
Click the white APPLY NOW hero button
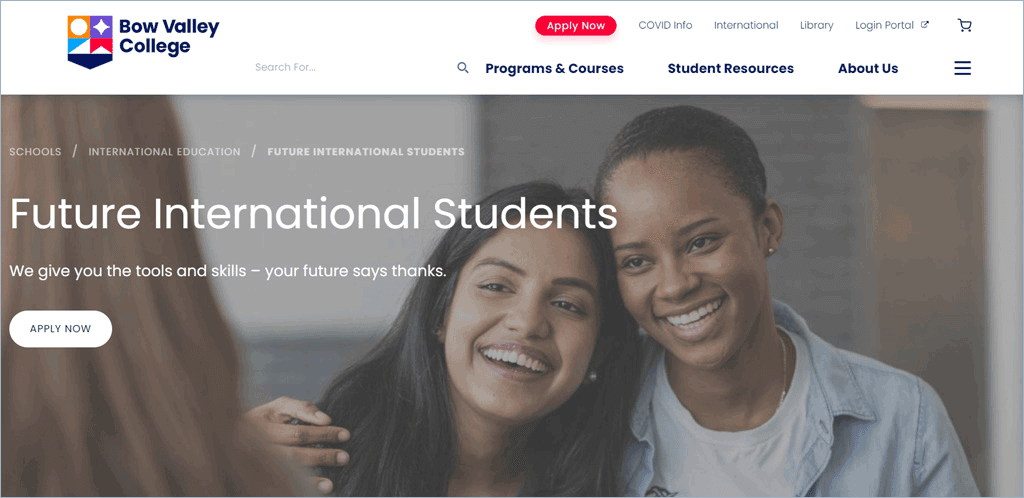coord(61,329)
